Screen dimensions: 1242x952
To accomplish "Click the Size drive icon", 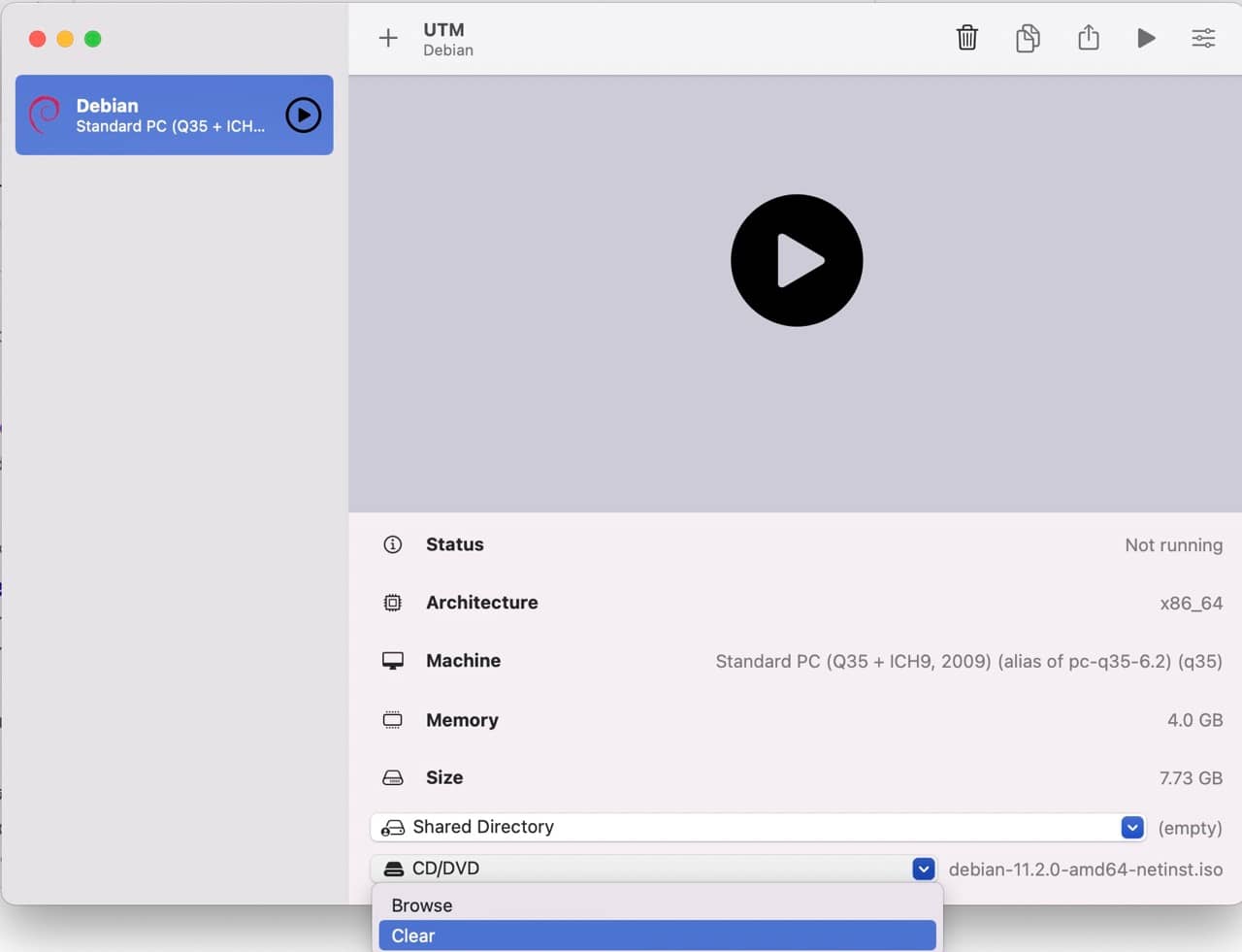I will tap(393, 777).
